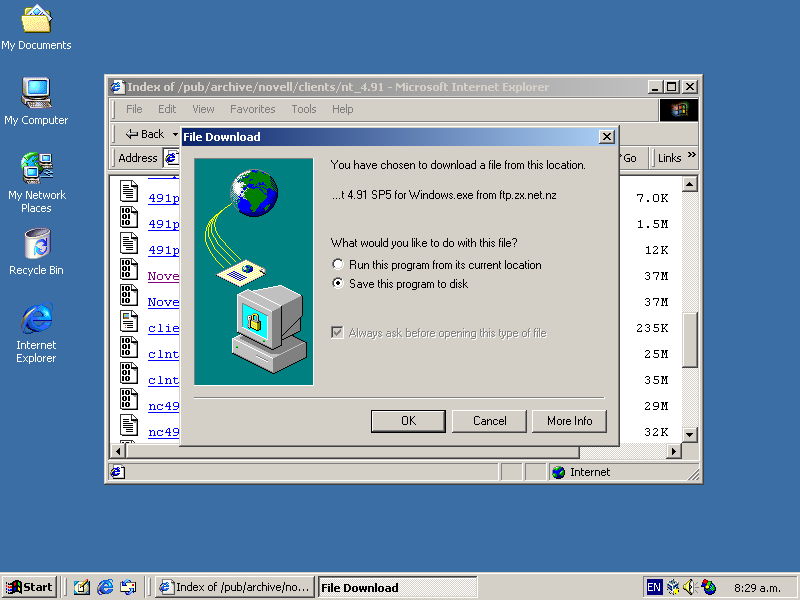This screenshot has width=800, height=600.
Task: Click the Start button
Action: point(30,587)
